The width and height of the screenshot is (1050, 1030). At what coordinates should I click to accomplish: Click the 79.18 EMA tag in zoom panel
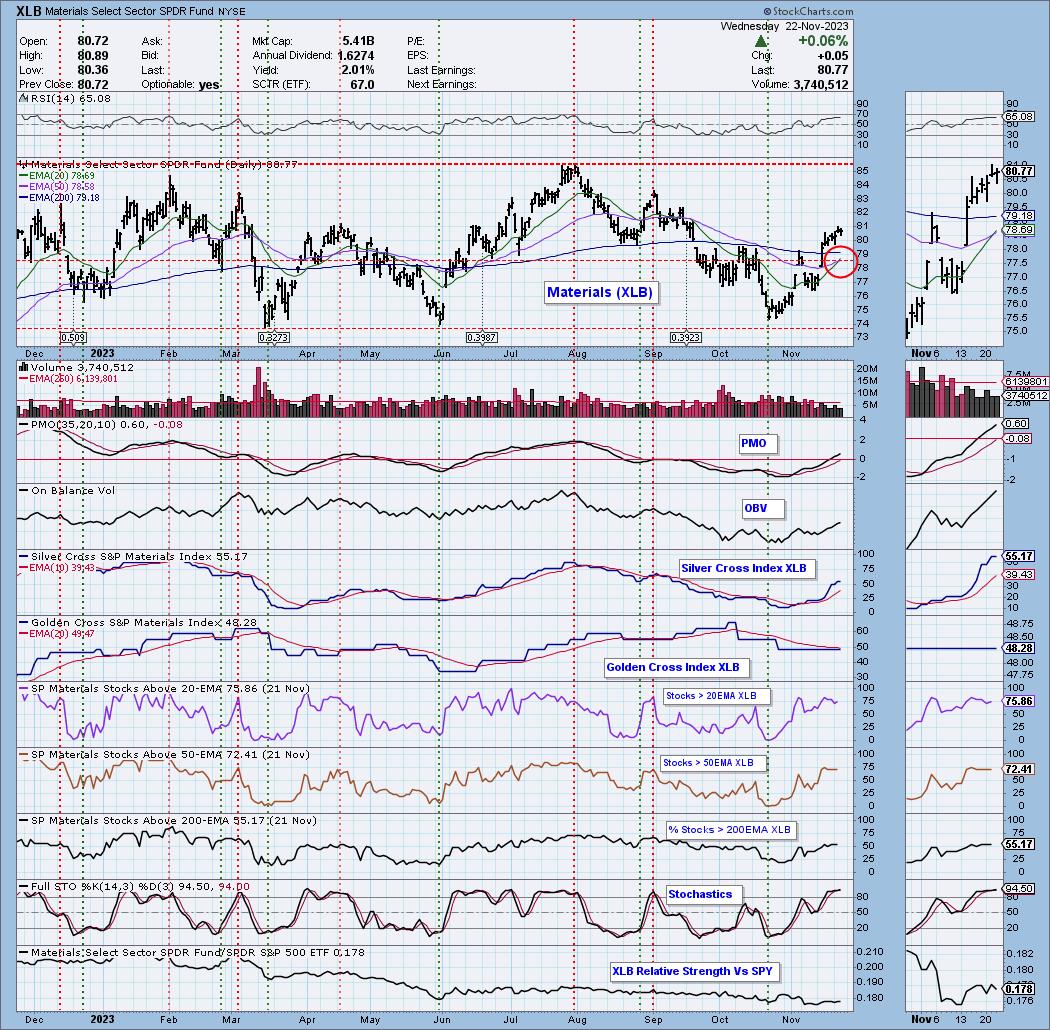1019,216
